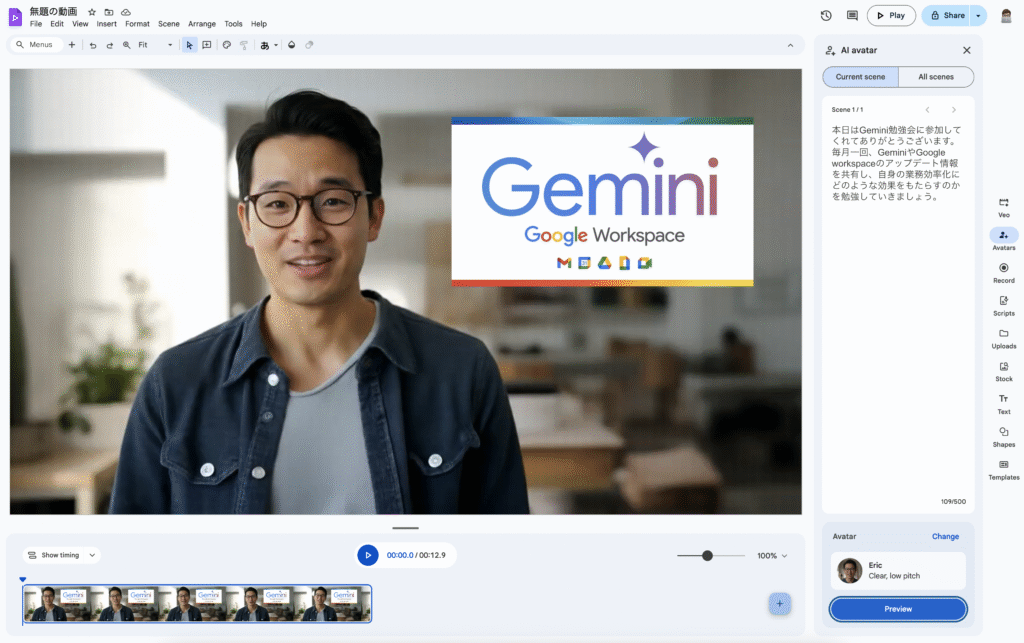Open the Record sidebar tool

(1004, 273)
